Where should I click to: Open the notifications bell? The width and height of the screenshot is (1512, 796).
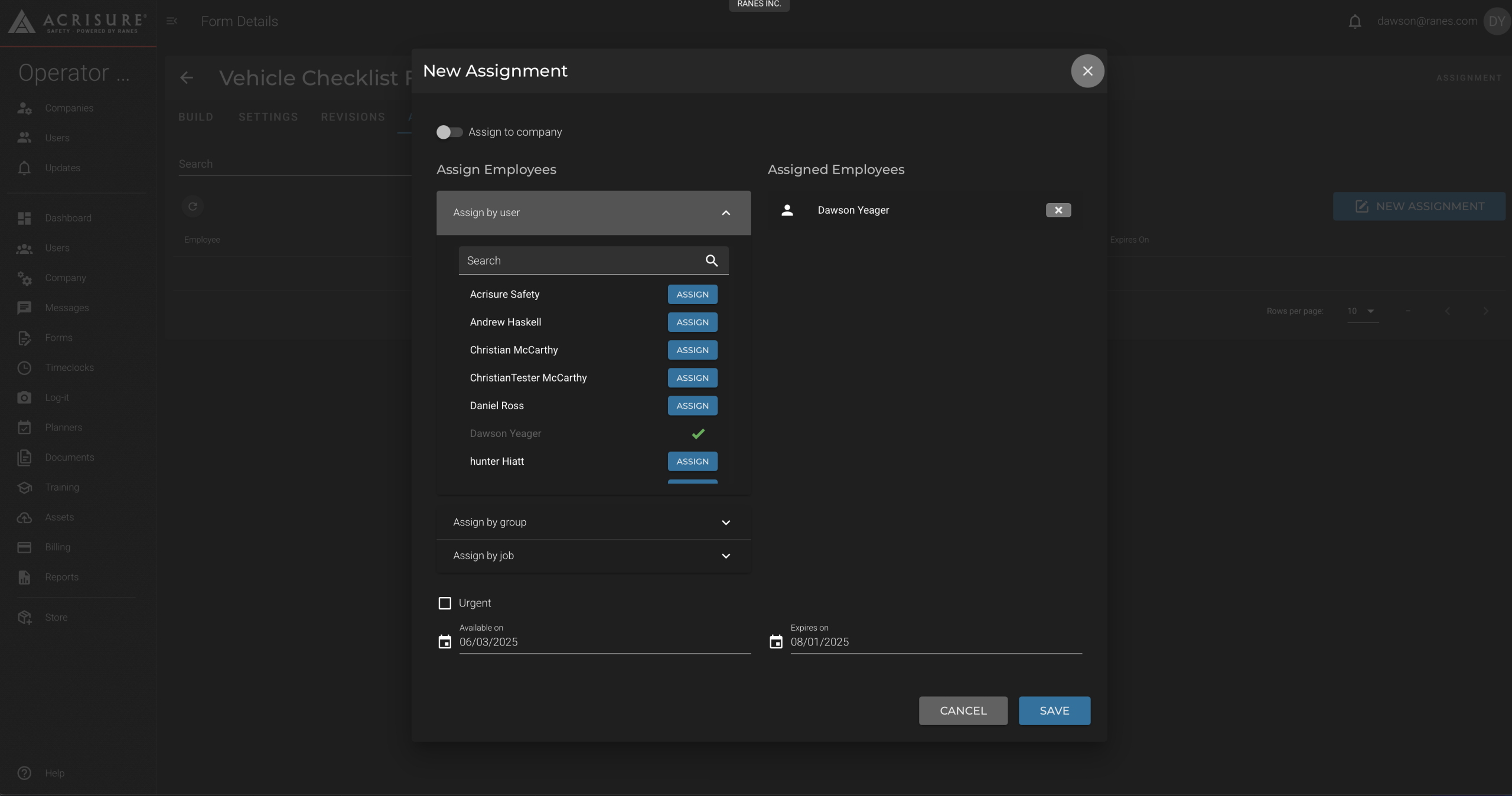pos(1355,22)
